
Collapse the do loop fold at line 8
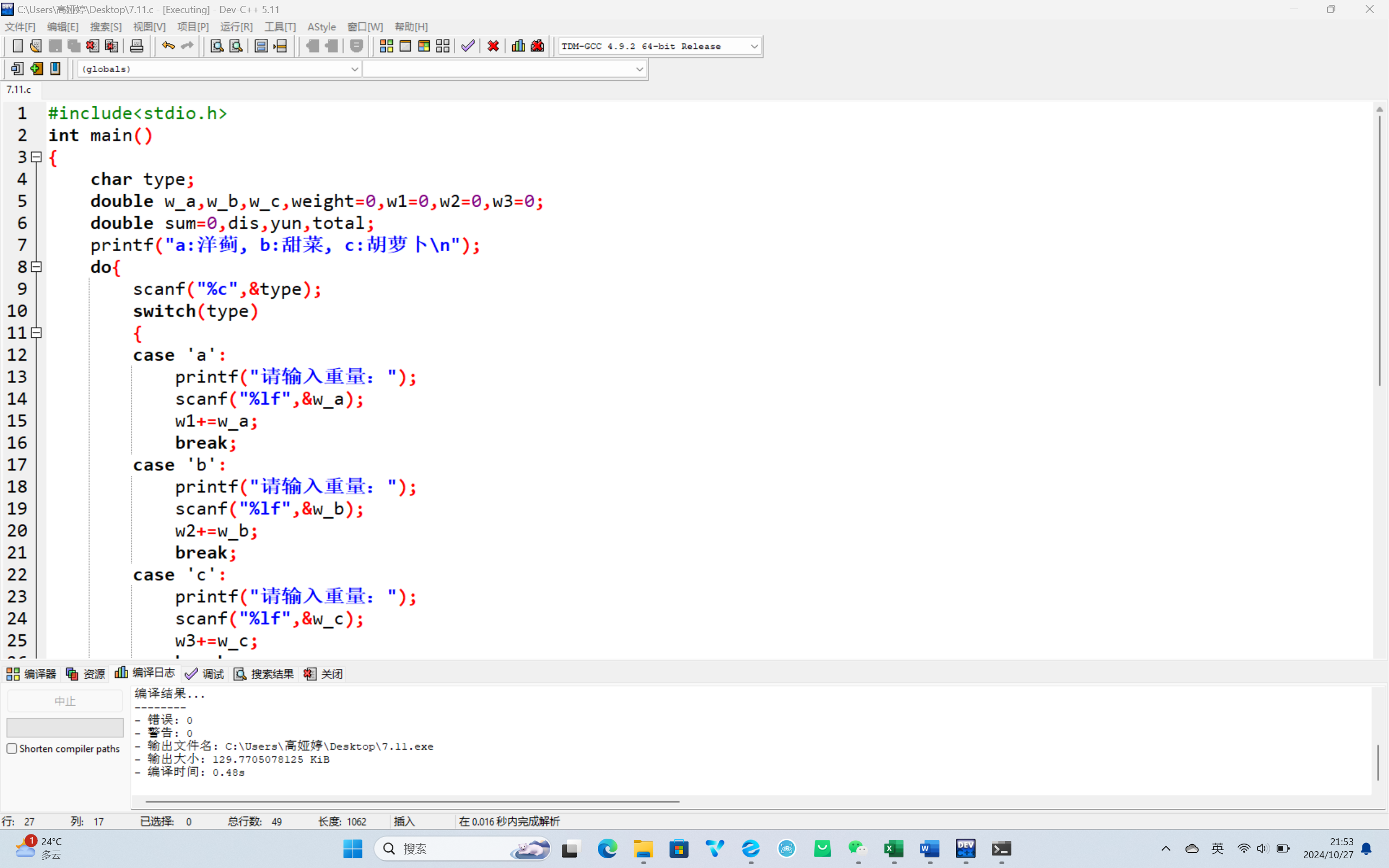[36, 267]
